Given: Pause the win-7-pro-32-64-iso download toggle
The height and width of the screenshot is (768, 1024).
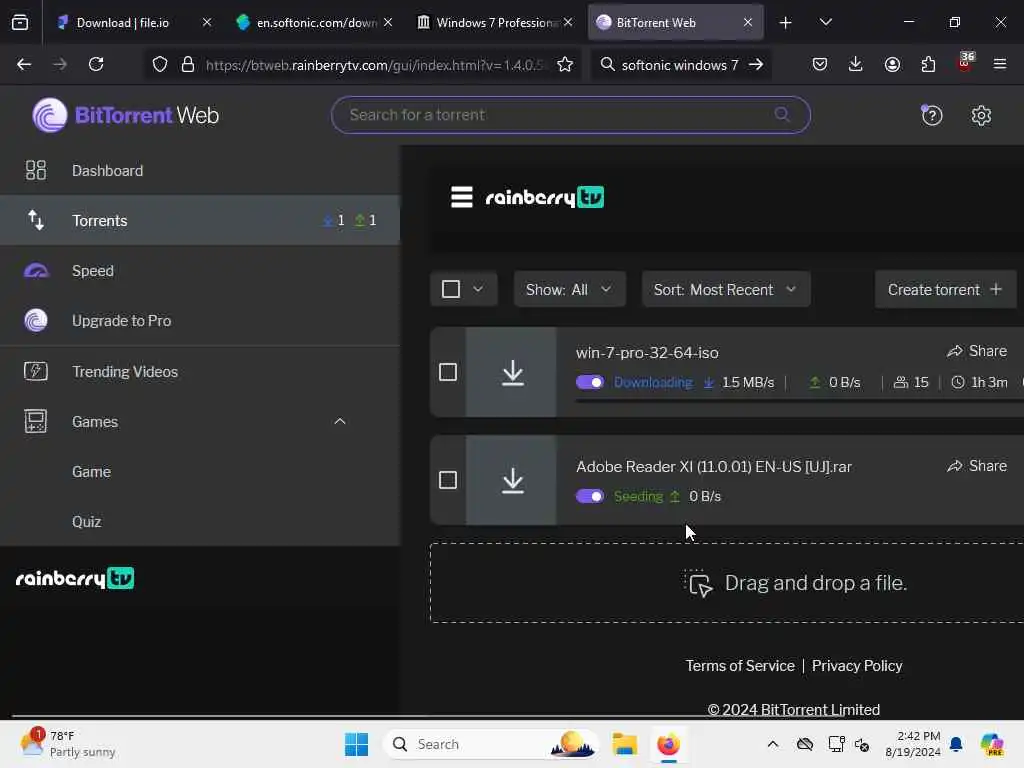Looking at the screenshot, I should click(590, 383).
